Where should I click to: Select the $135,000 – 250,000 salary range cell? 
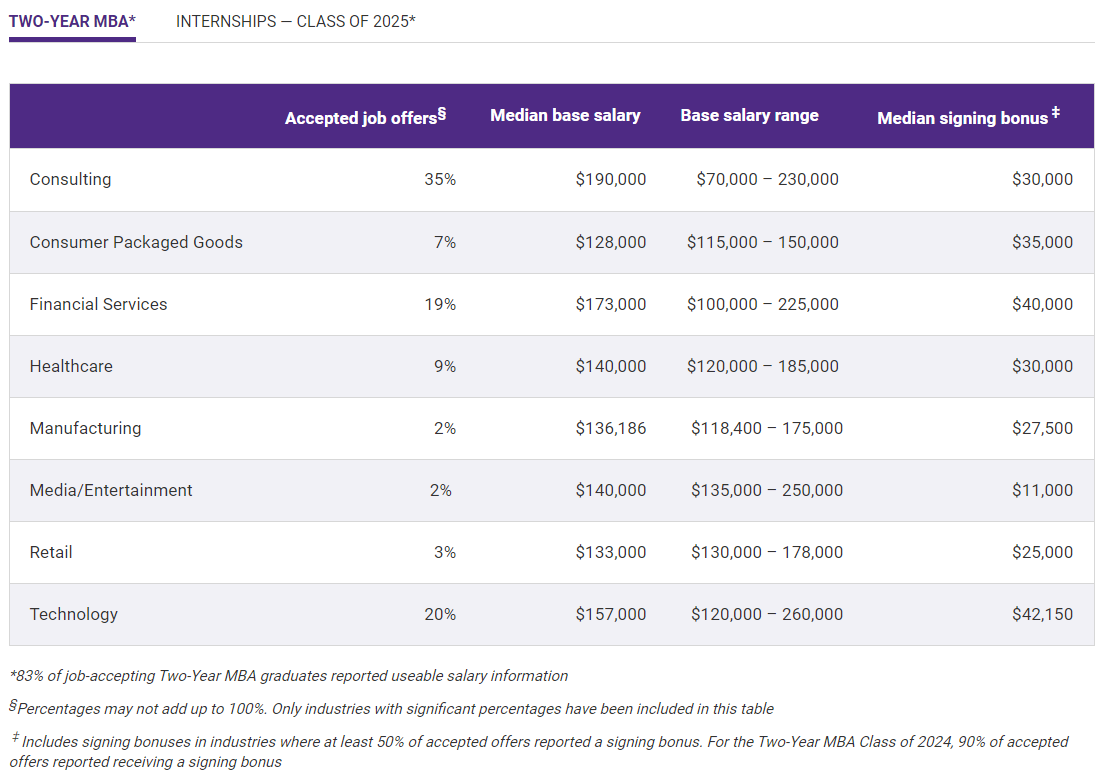[766, 490]
